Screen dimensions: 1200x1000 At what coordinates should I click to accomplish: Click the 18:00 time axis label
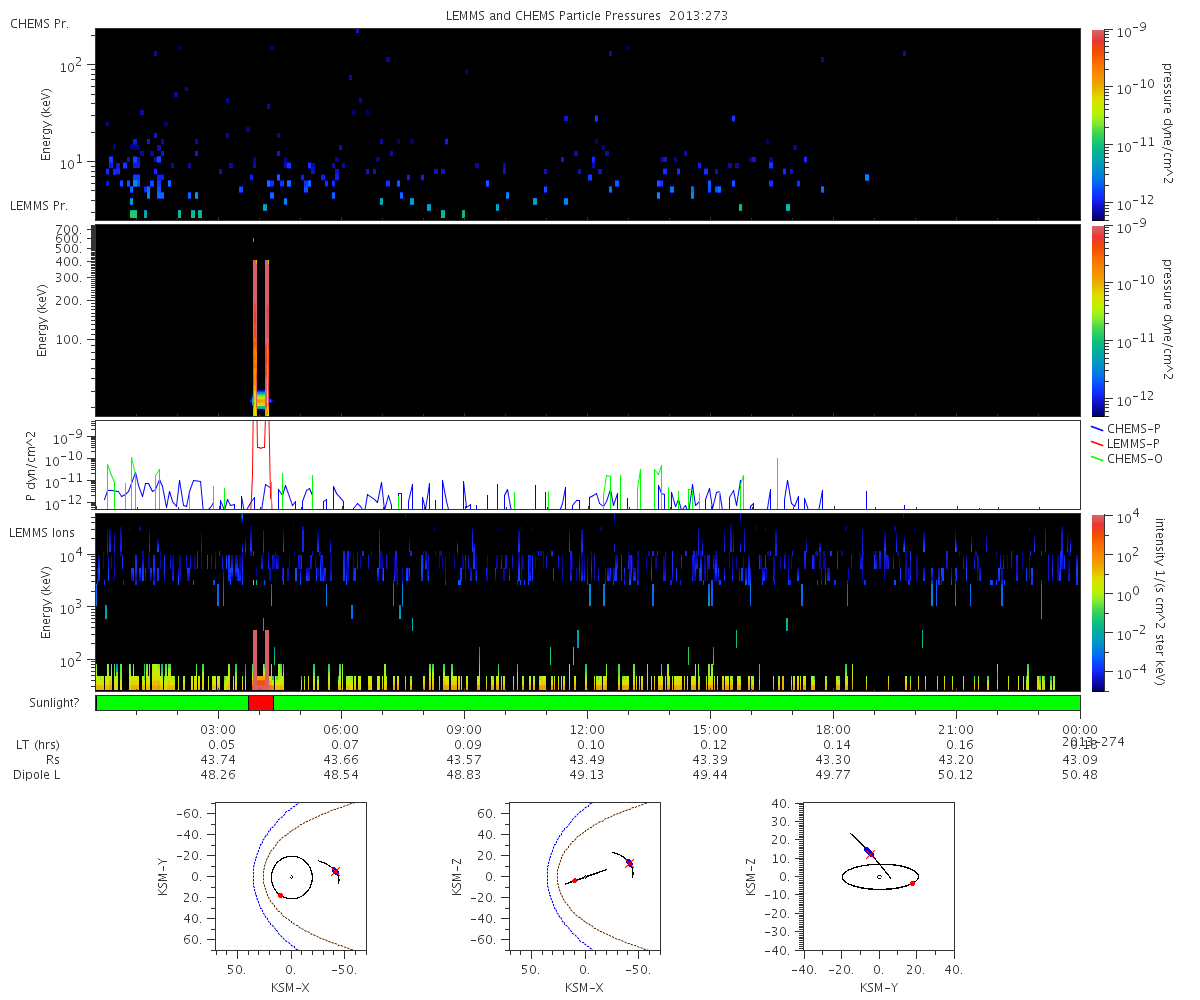click(833, 730)
